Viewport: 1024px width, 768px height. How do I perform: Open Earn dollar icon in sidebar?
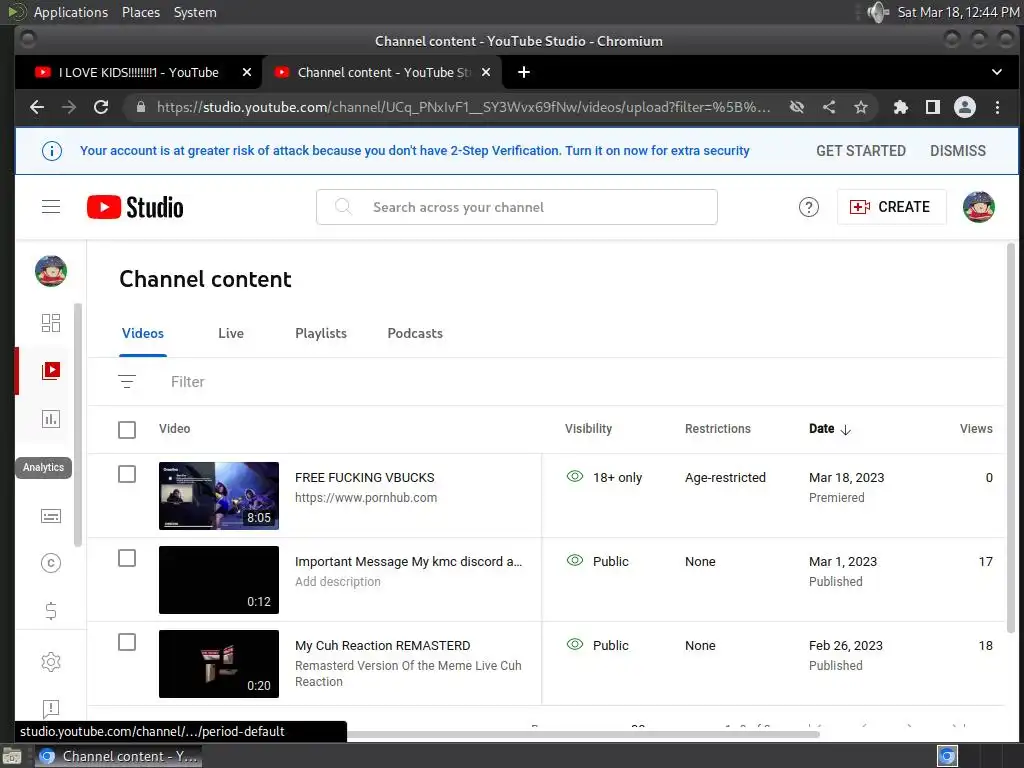(x=51, y=611)
